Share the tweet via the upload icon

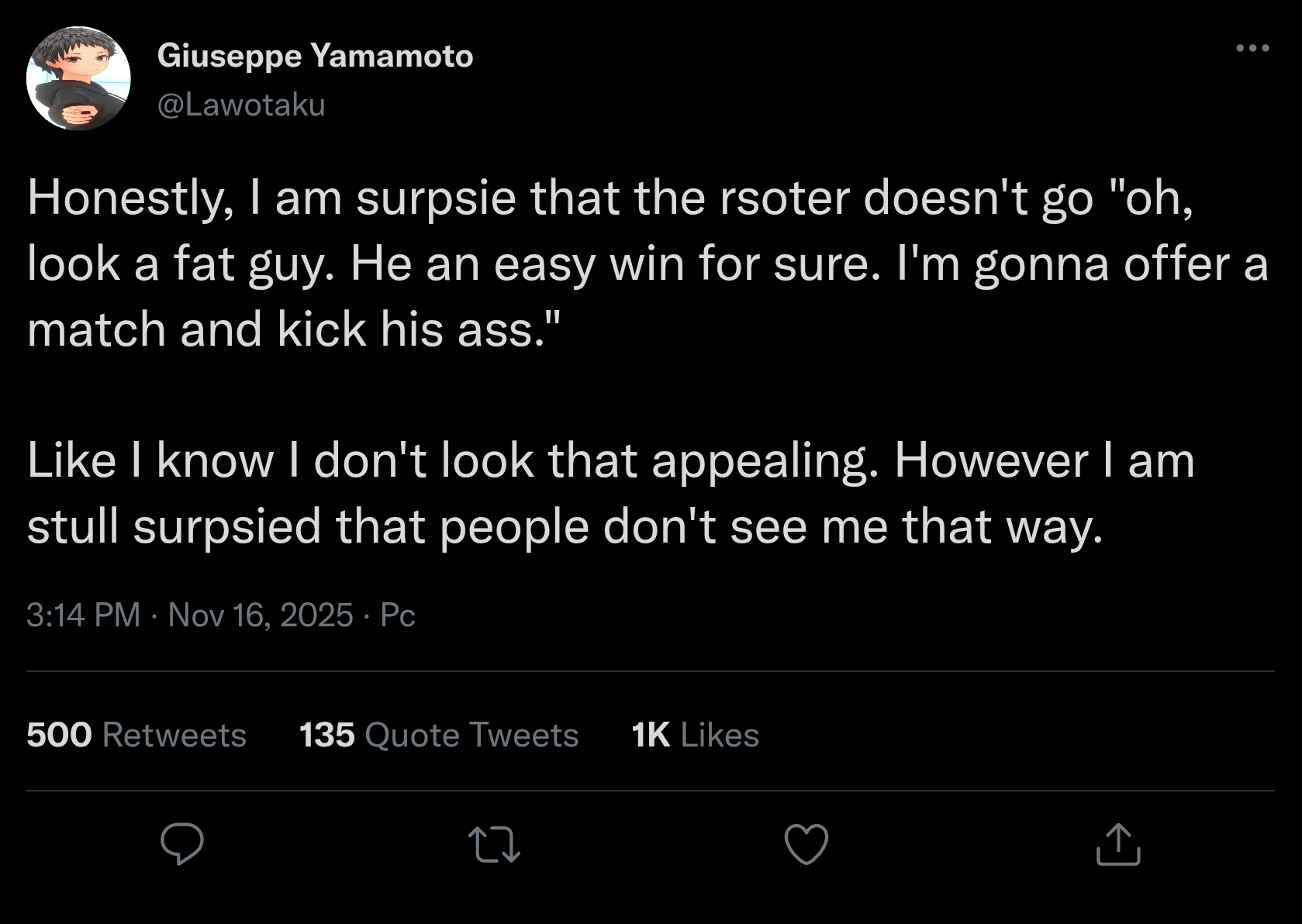click(x=1118, y=844)
